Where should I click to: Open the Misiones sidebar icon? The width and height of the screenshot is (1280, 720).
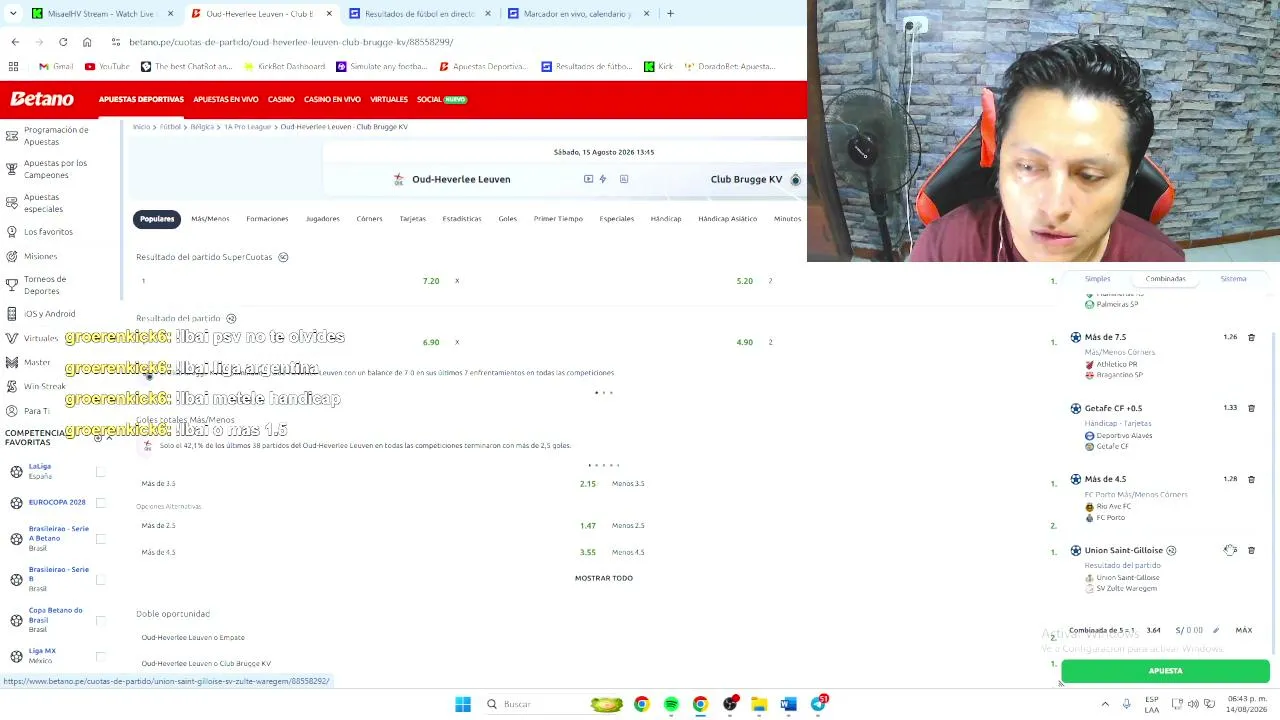(x=12, y=256)
